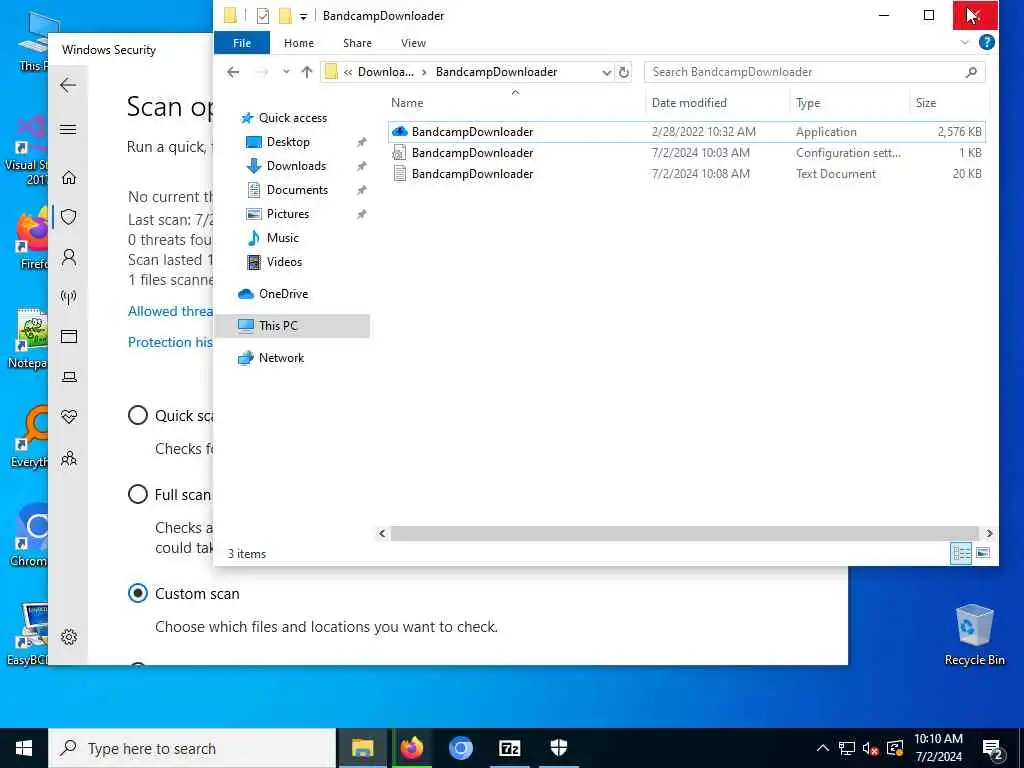Select Quick access in navigation pane
1024x768 pixels.
tap(293, 118)
